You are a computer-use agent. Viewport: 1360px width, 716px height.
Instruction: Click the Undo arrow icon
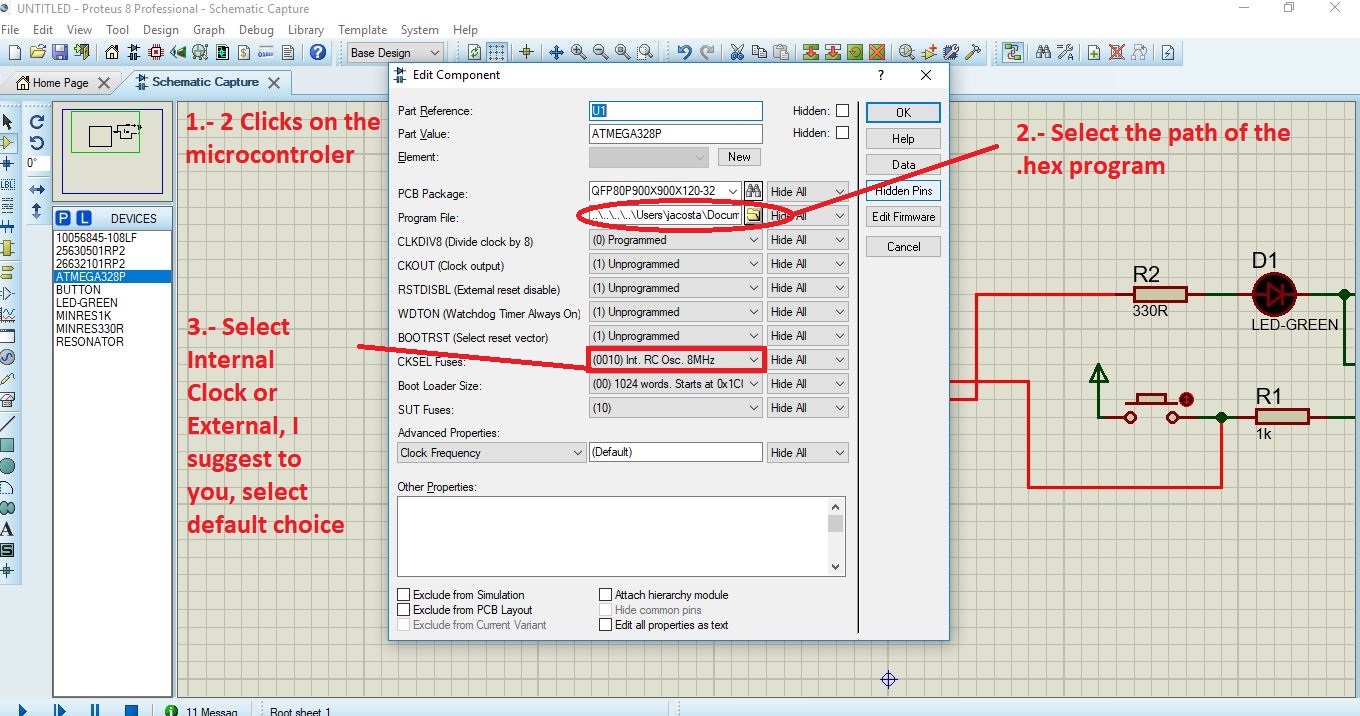point(684,52)
